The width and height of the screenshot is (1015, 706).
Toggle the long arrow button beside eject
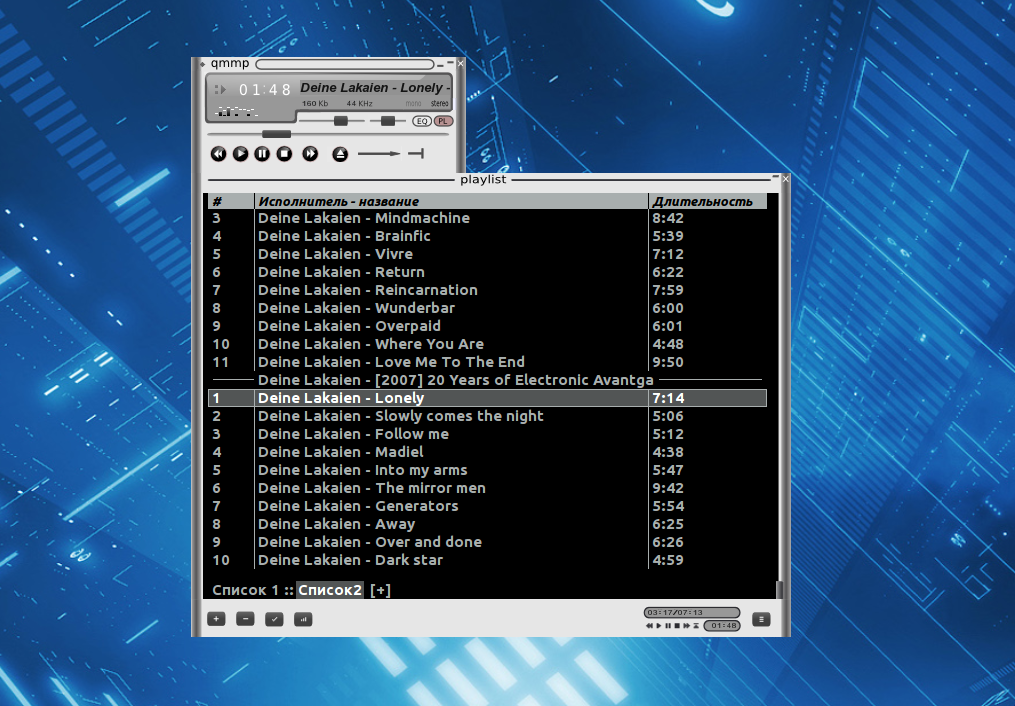pyautogui.click(x=379, y=153)
